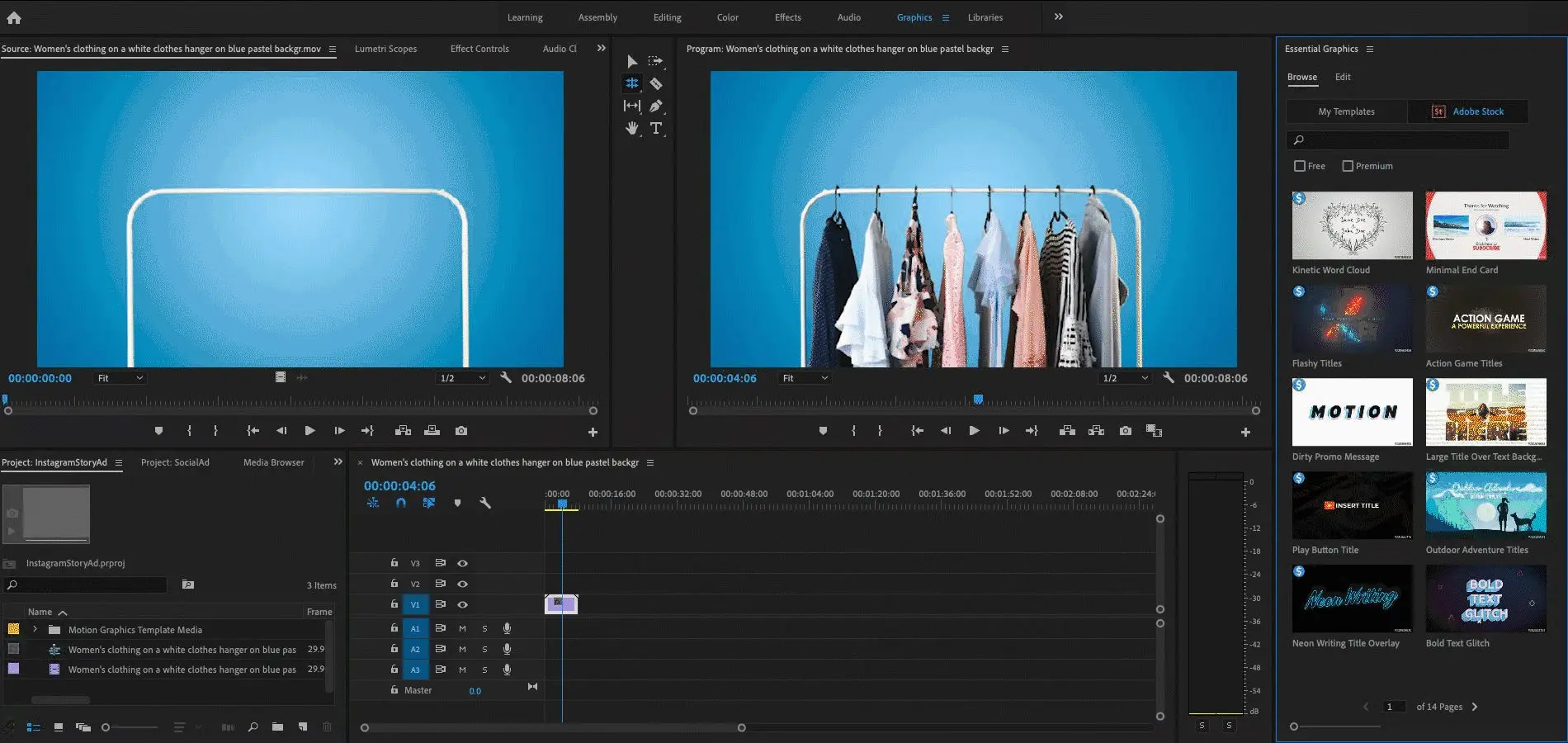This screenshot has height=743, width=1568.
Task: Open the timeline settings wrench menu
Action: 486,503
